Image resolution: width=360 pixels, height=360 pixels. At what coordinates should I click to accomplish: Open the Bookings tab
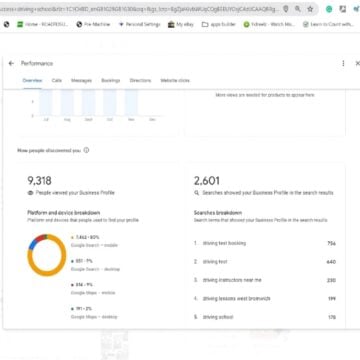click(111, 81)
